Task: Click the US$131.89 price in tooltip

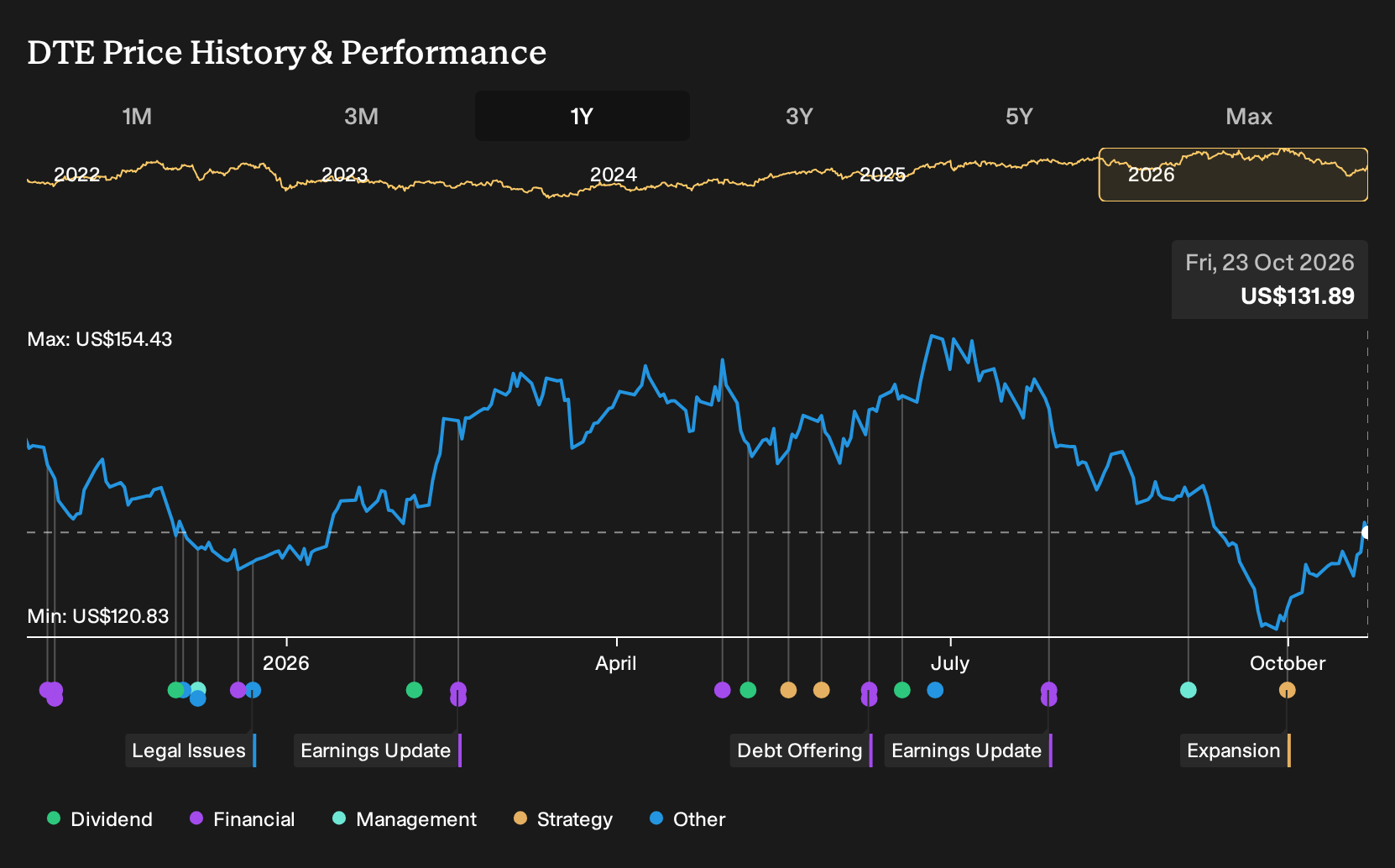Action: (1298, 296)
